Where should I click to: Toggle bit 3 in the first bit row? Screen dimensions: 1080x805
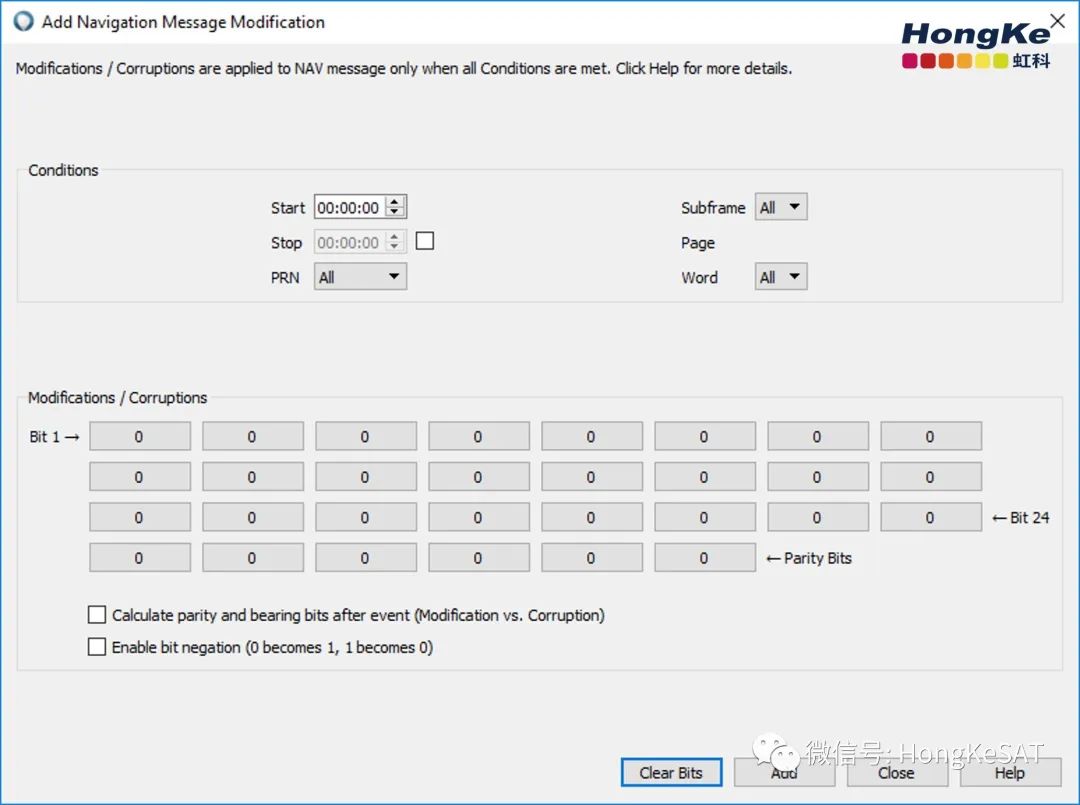366,437
